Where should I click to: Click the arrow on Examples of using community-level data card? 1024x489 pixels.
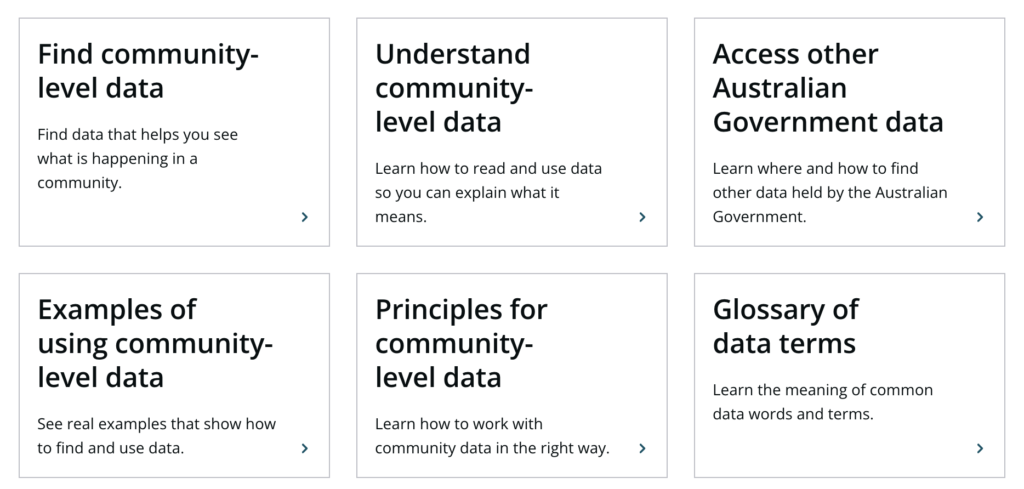pyautogui.click(x=305, y=448)
